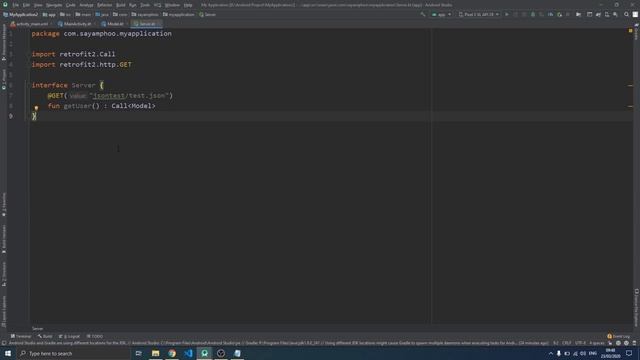
Task: Click the Sync Project with Gradle icon
Action: click(598, 14)
